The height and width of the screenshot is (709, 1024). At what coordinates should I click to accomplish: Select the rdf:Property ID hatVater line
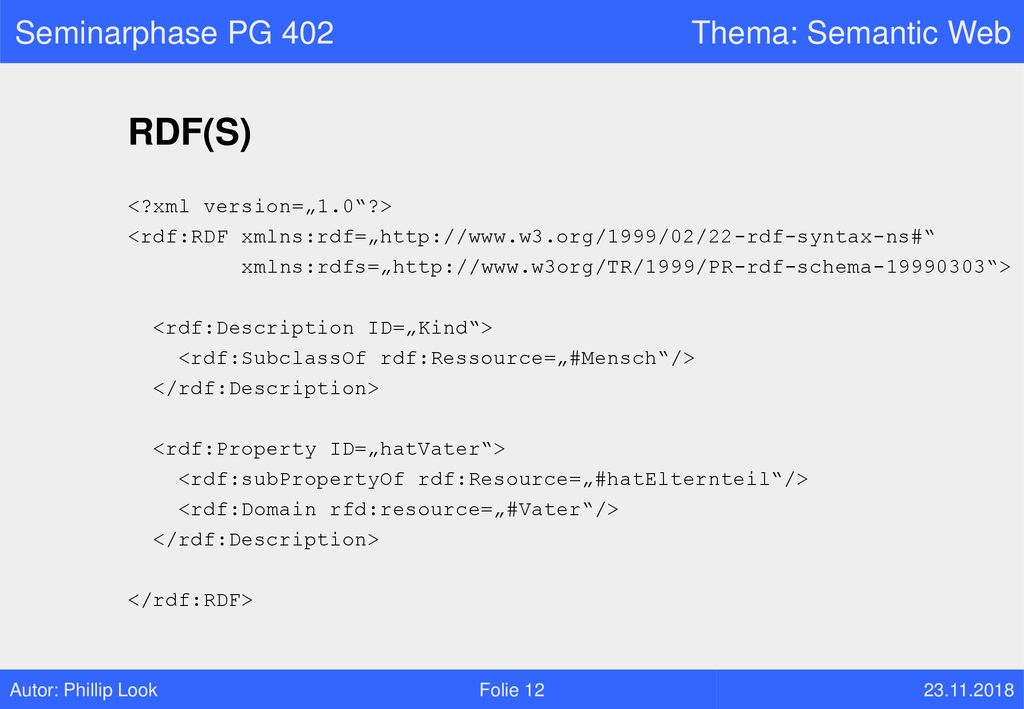(329, 449)
